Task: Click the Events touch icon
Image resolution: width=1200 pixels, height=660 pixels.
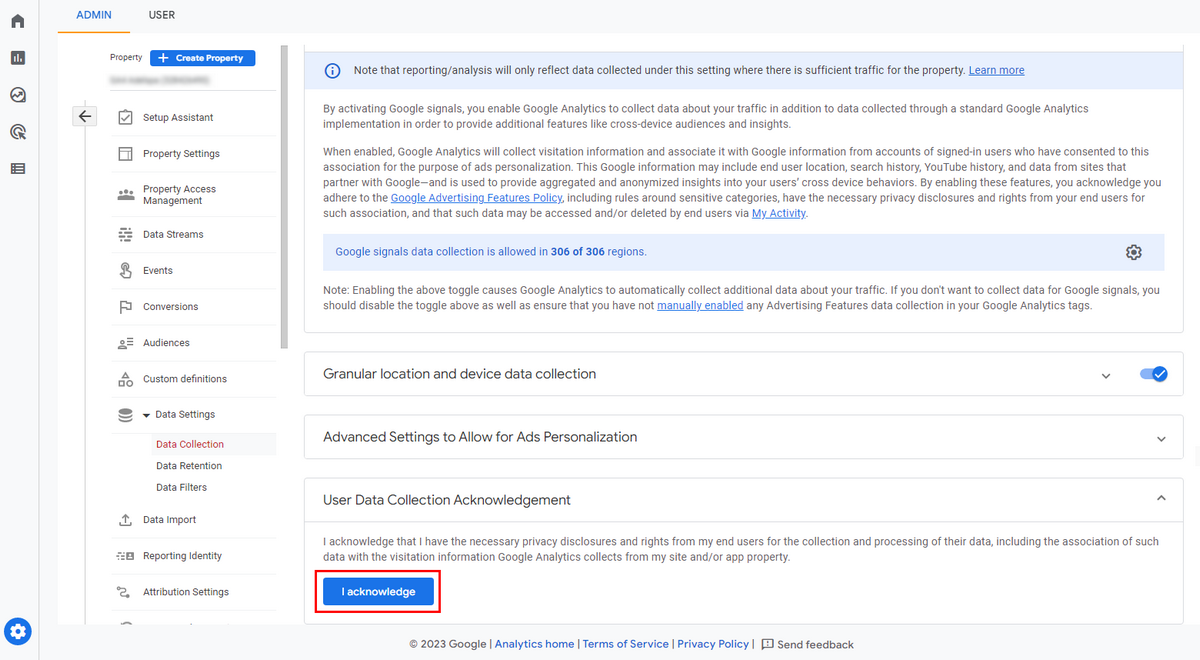Action: (125, 270)
